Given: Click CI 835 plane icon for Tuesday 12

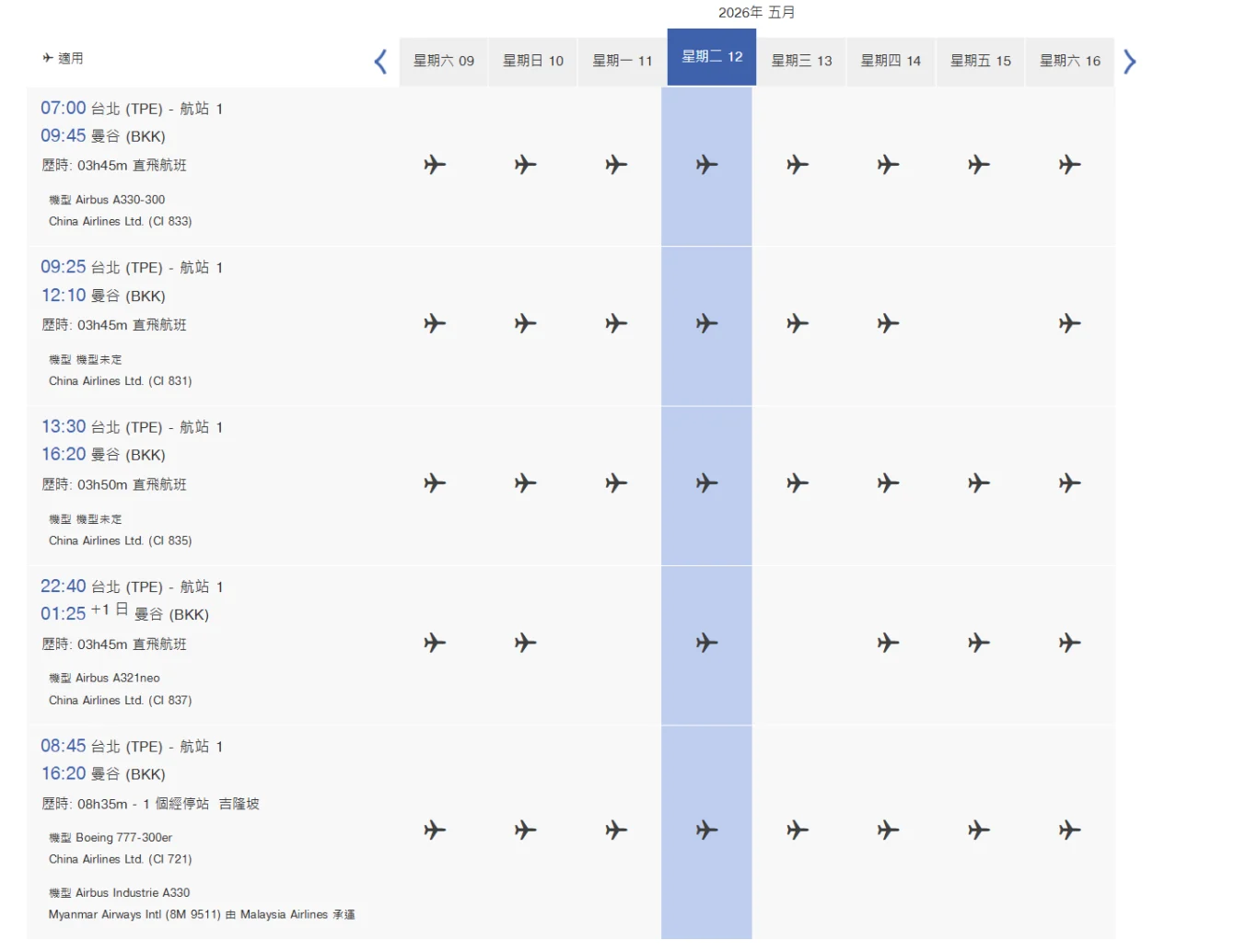Looking at the screenshot, I should coord(706,483).
